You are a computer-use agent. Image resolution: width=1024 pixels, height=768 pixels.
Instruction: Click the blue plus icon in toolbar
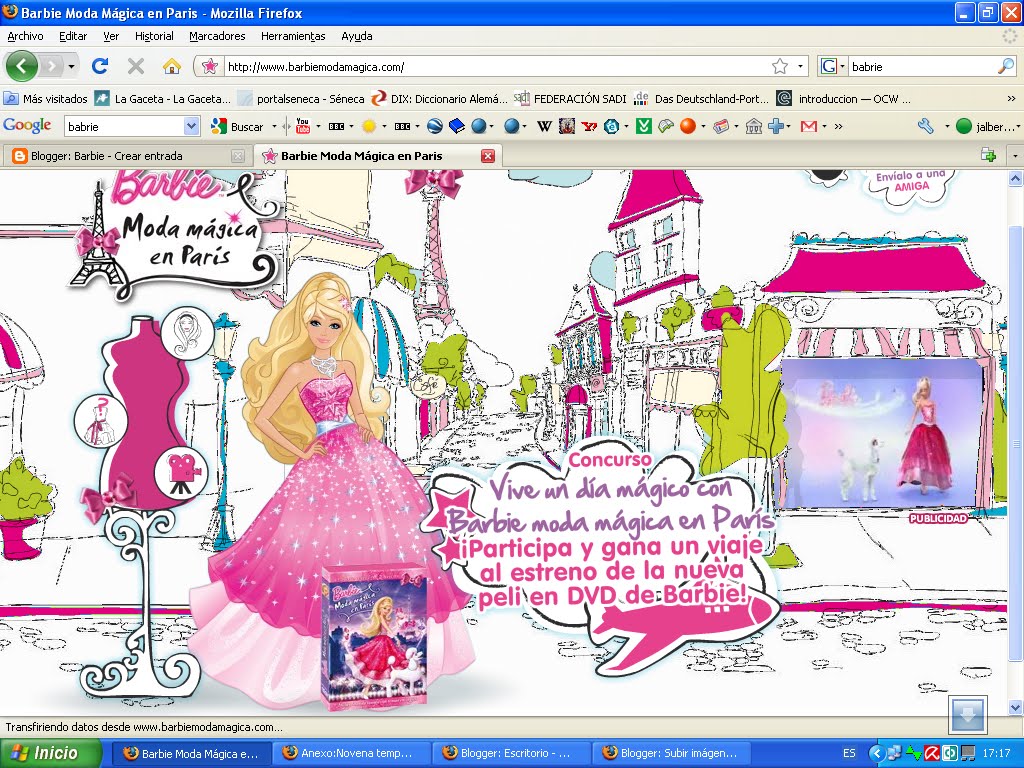tap(776, 126)
